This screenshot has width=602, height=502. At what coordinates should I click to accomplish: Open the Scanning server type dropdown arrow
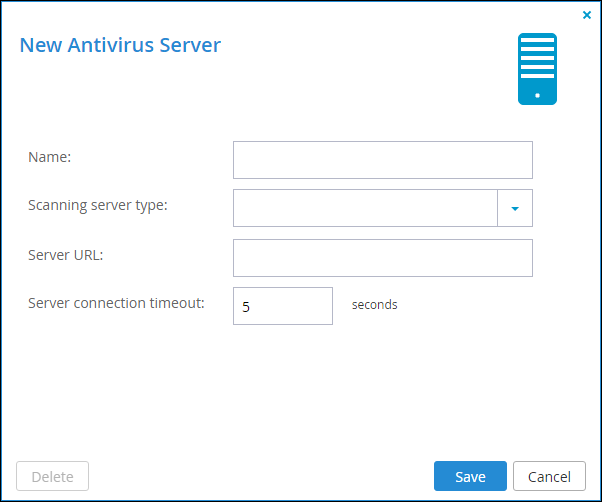coord(515,208)
